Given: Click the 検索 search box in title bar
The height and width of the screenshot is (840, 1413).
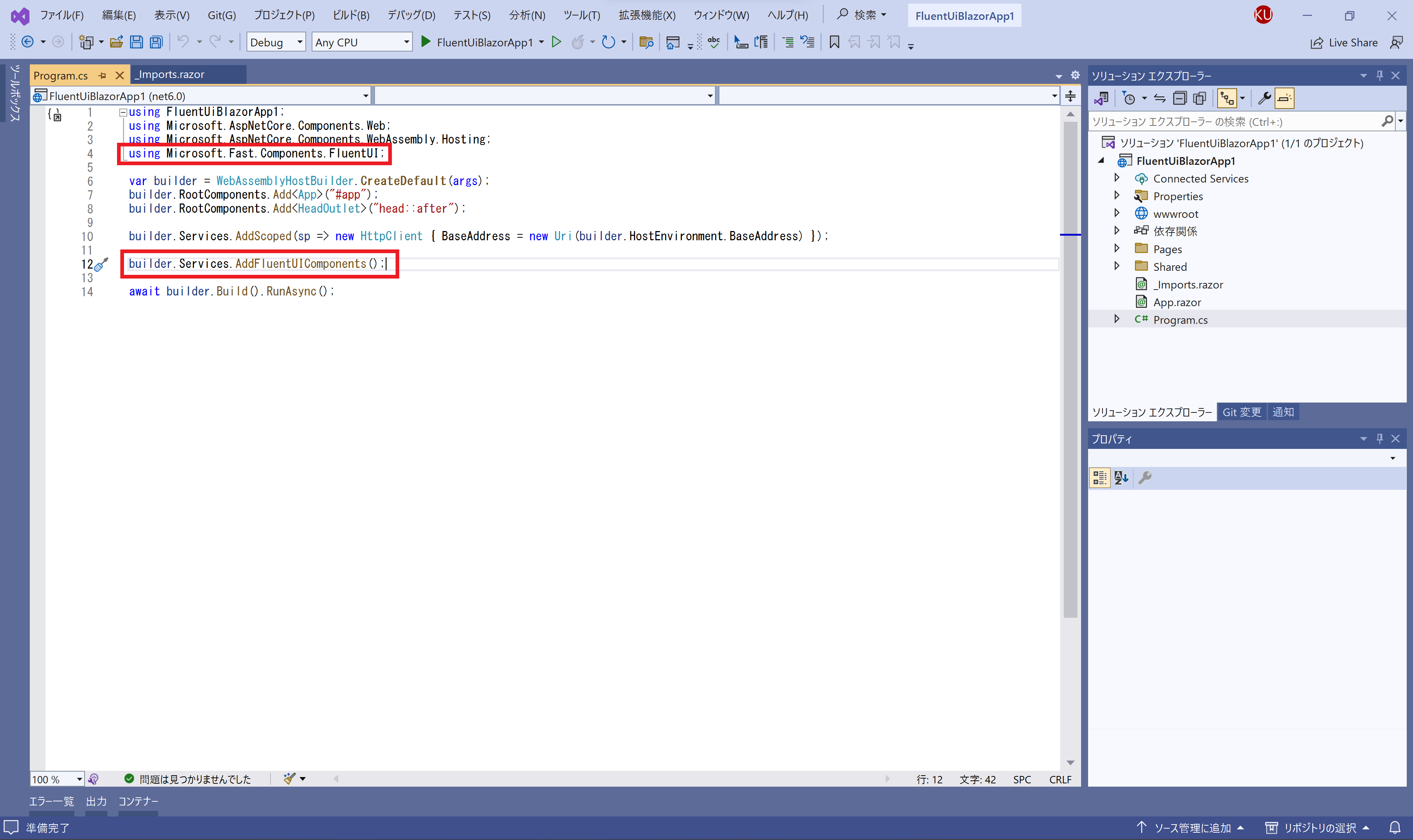Looking at the screenshot, I should 862,15.
